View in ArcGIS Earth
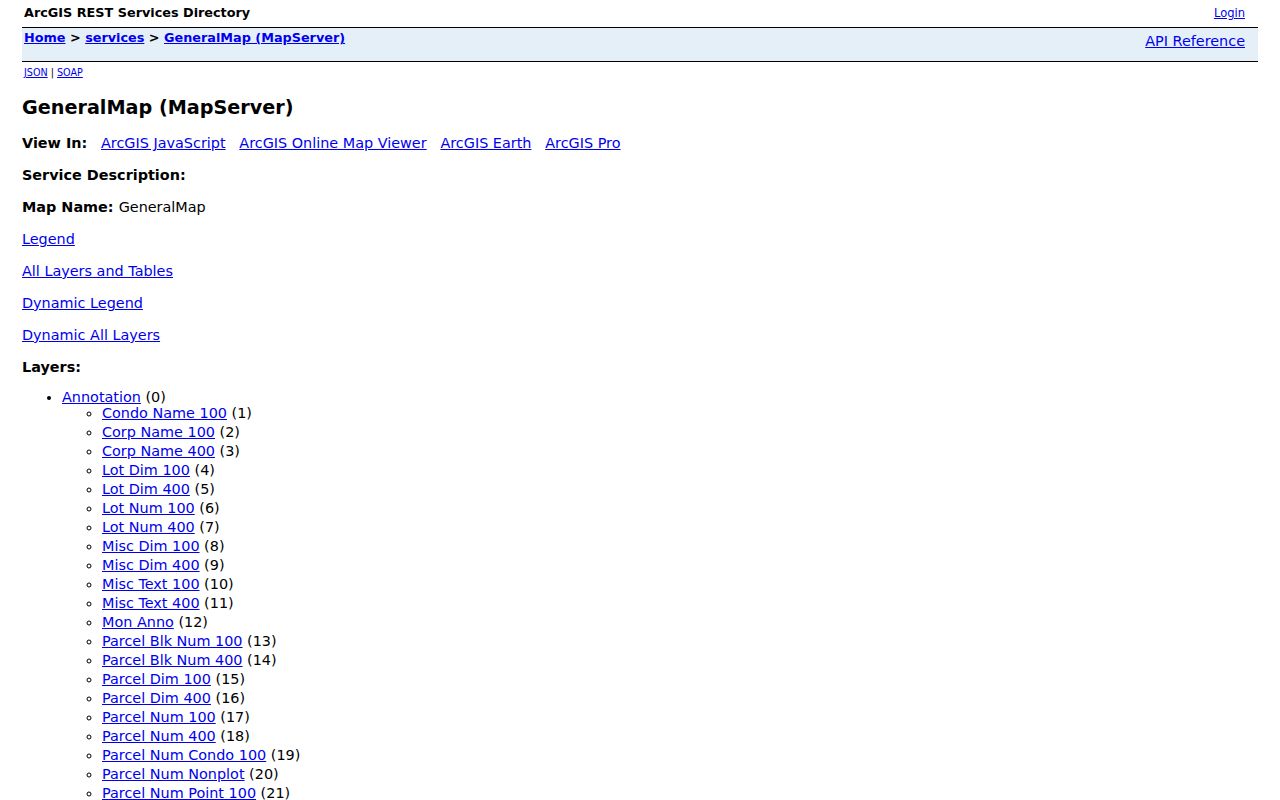Image resolution: width=1280 pixels, height=800 pixels. point(486,143)
